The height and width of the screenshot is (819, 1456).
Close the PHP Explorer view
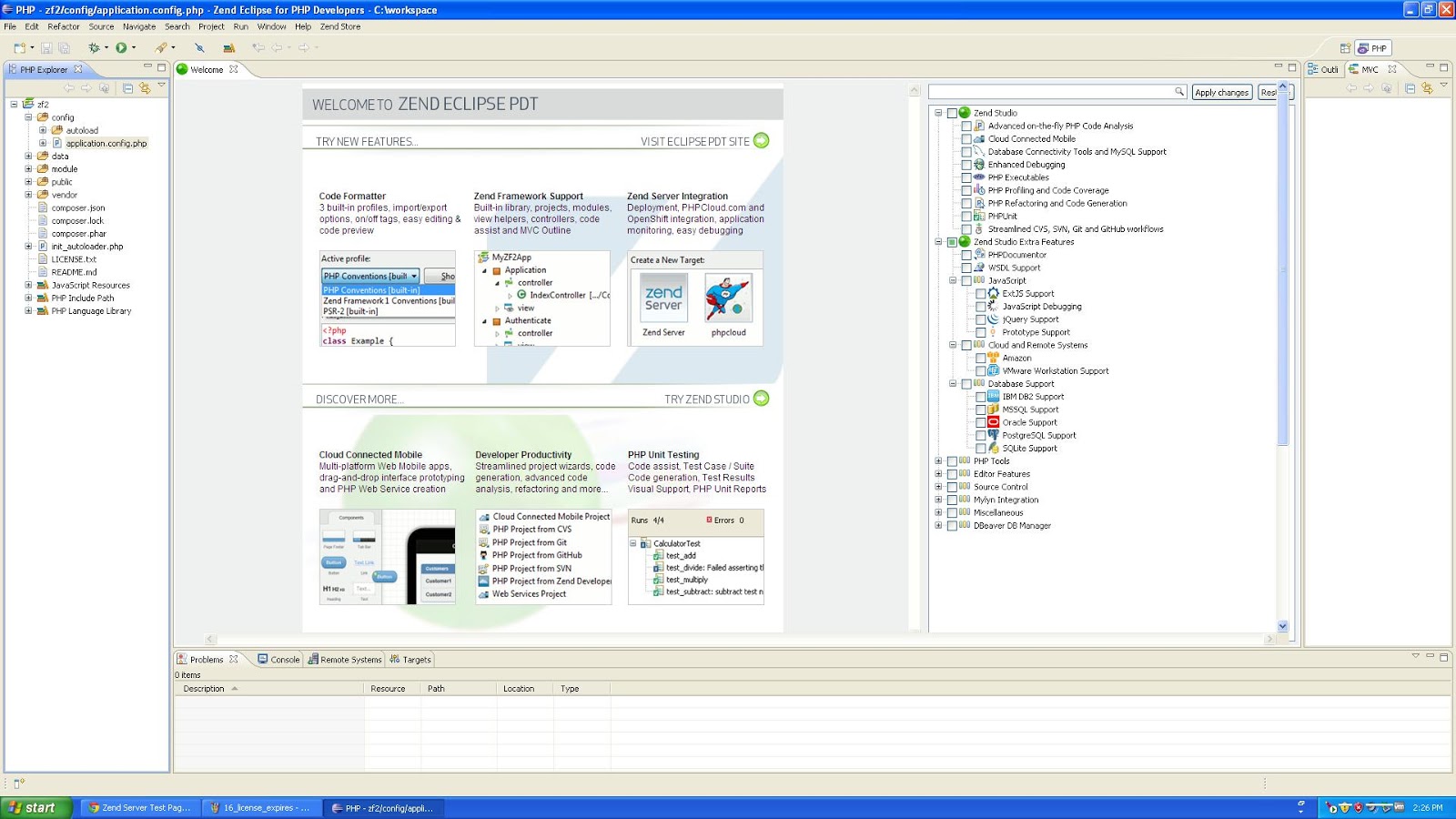point(78,69)
